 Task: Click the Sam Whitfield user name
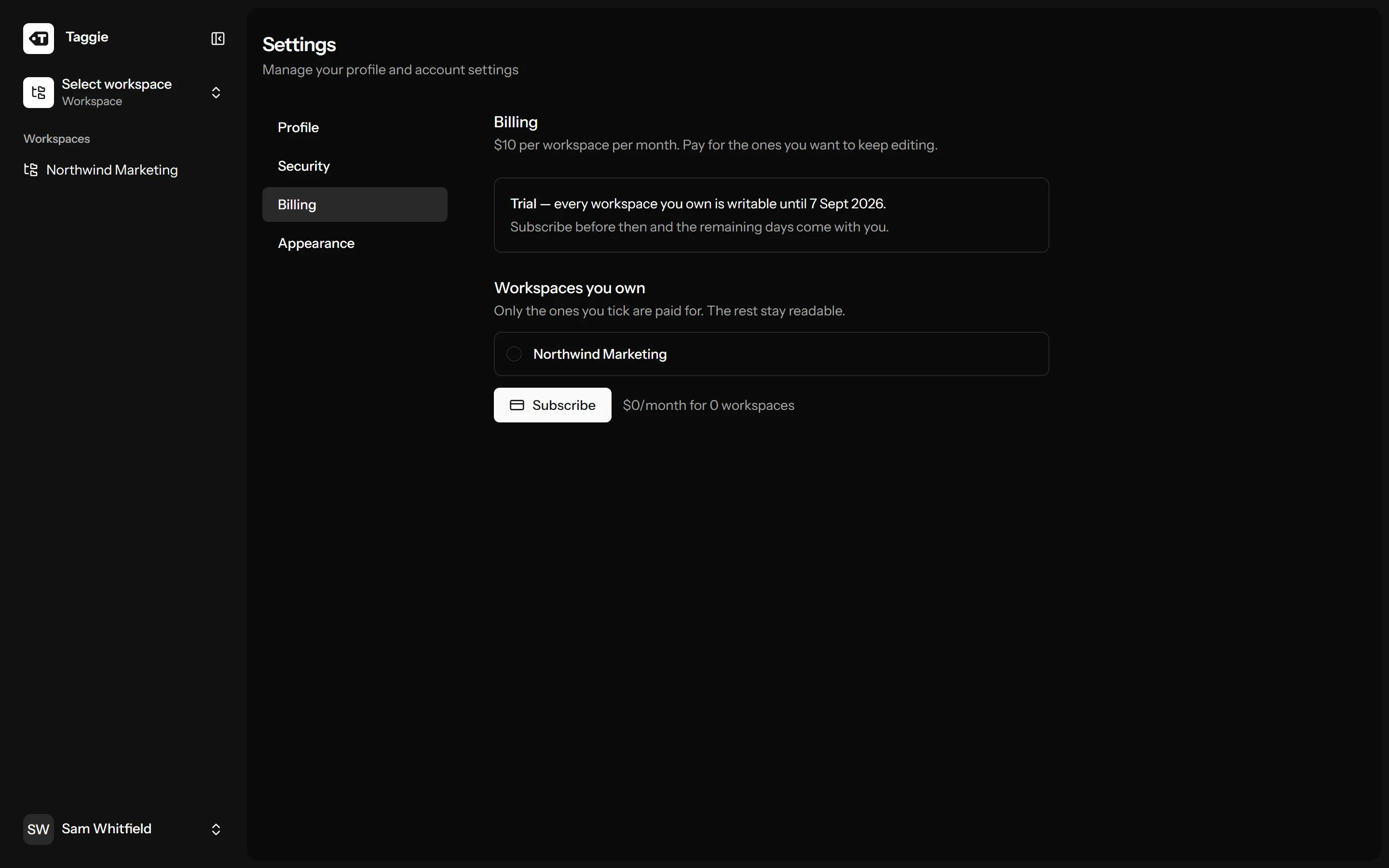pos(106,828)
